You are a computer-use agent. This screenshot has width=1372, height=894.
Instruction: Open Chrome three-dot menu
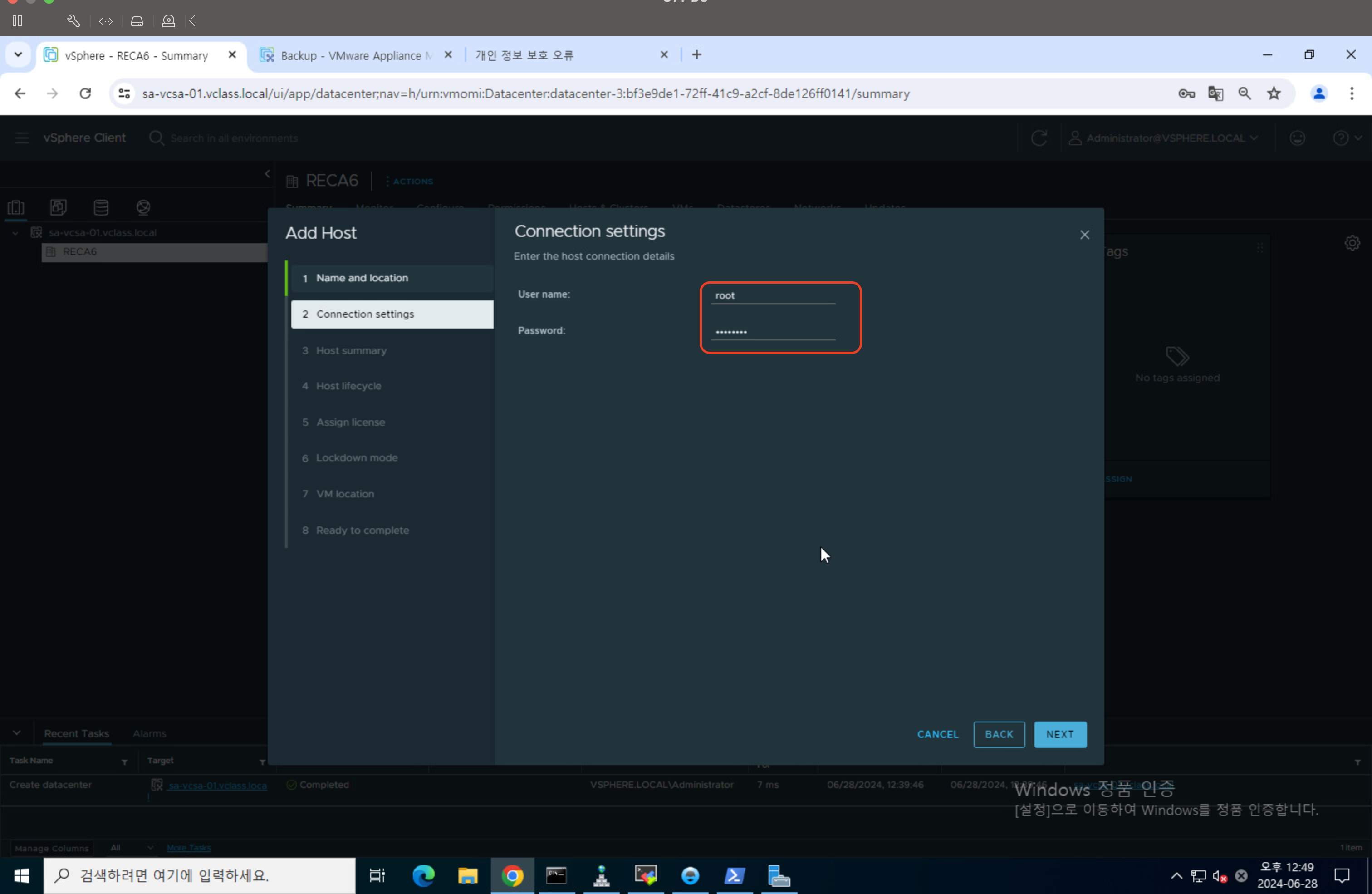pos(1351,93)
